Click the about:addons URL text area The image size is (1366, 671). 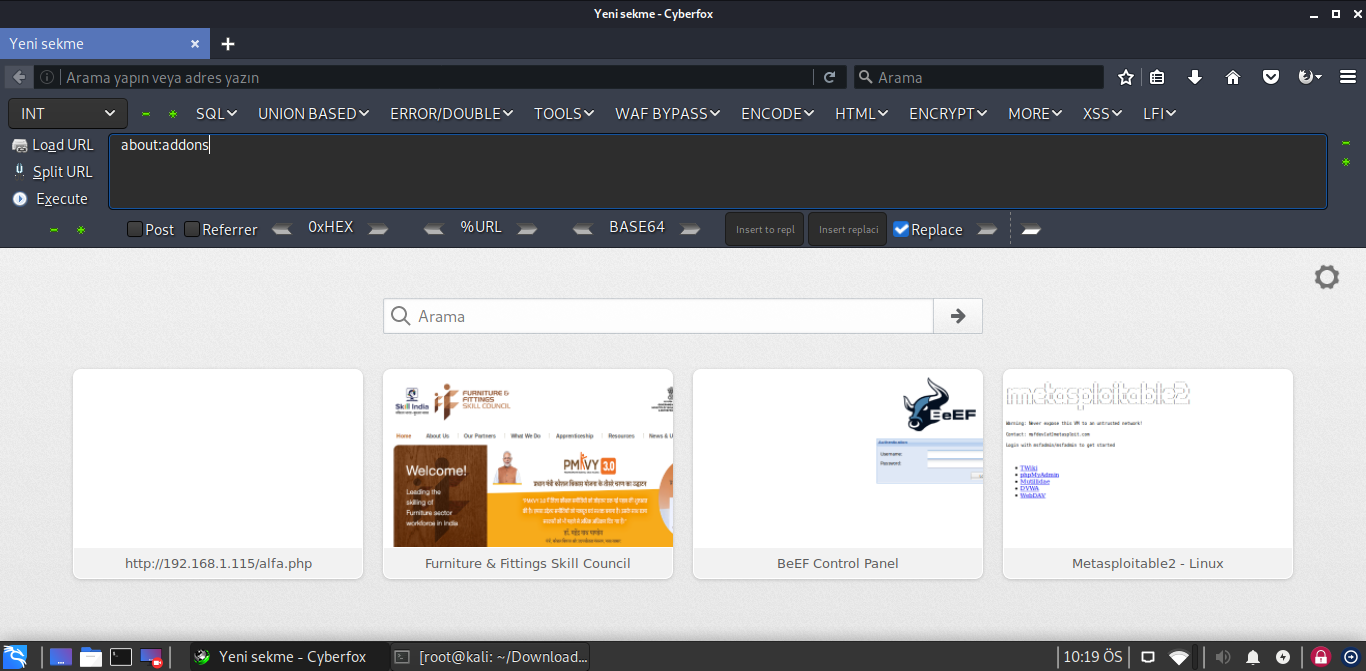click(x=717, y=171)
